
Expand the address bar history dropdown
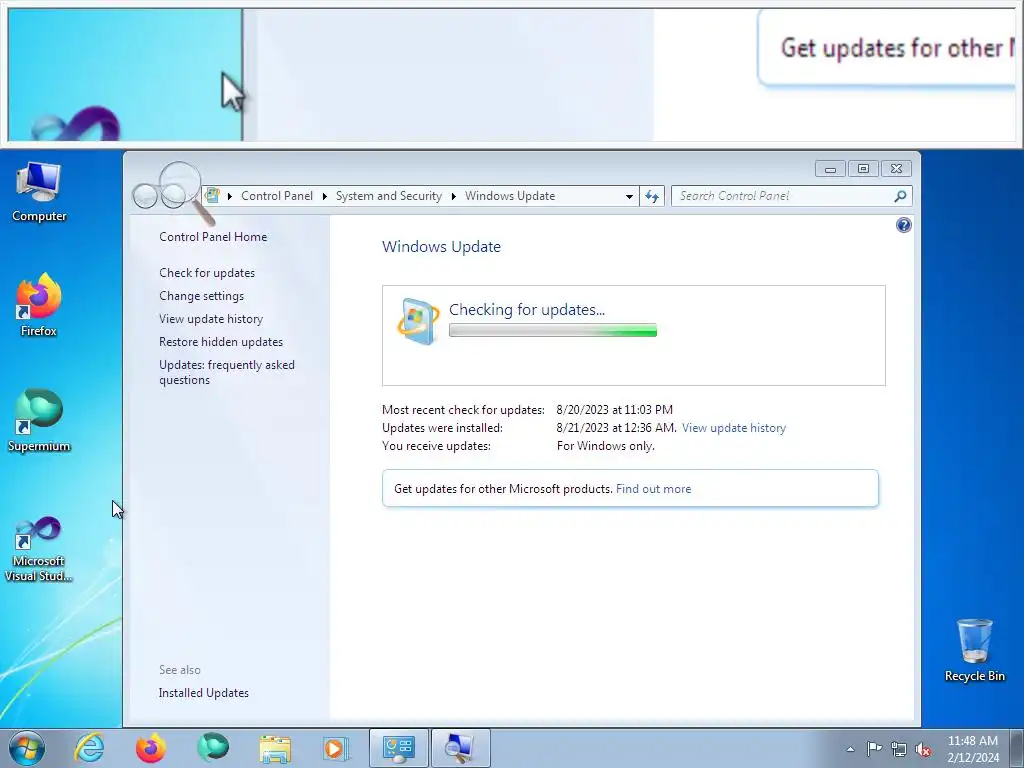tap(629, 196)
